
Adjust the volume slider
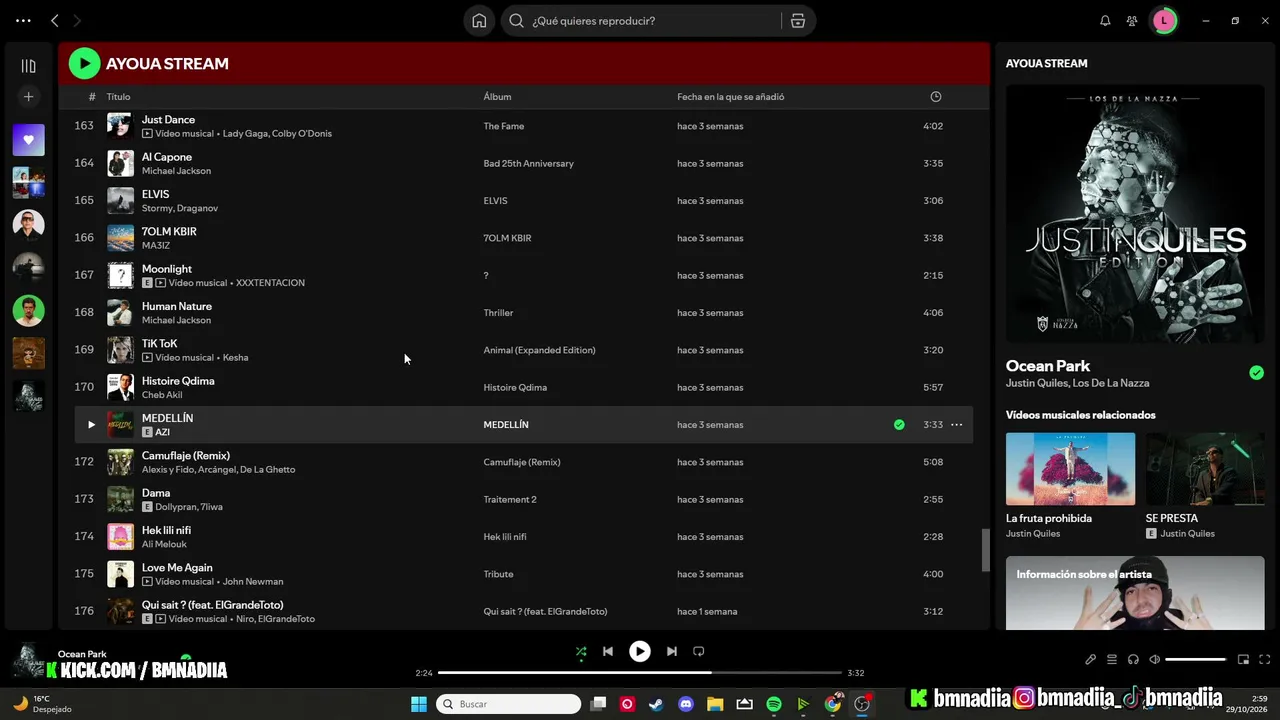coord(1195,660)
